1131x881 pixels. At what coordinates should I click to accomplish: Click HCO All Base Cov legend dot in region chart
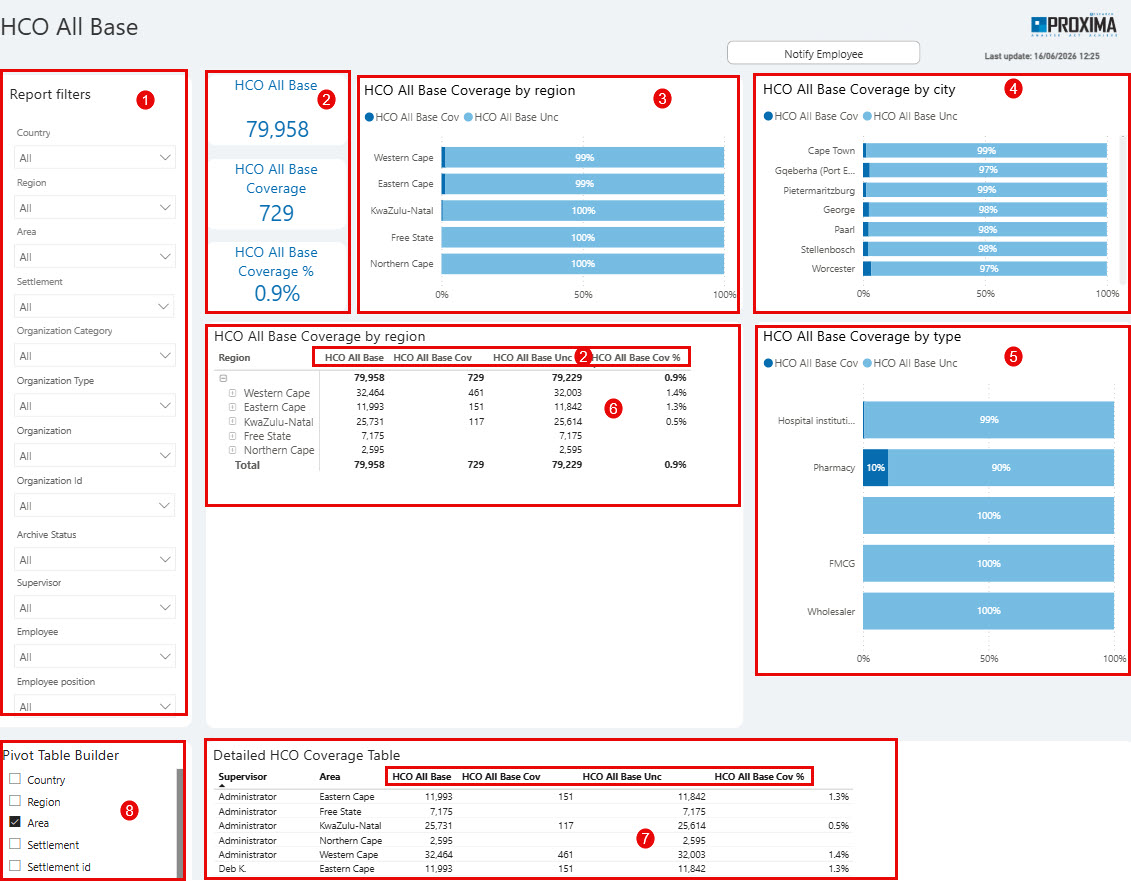tap(369, 117)
